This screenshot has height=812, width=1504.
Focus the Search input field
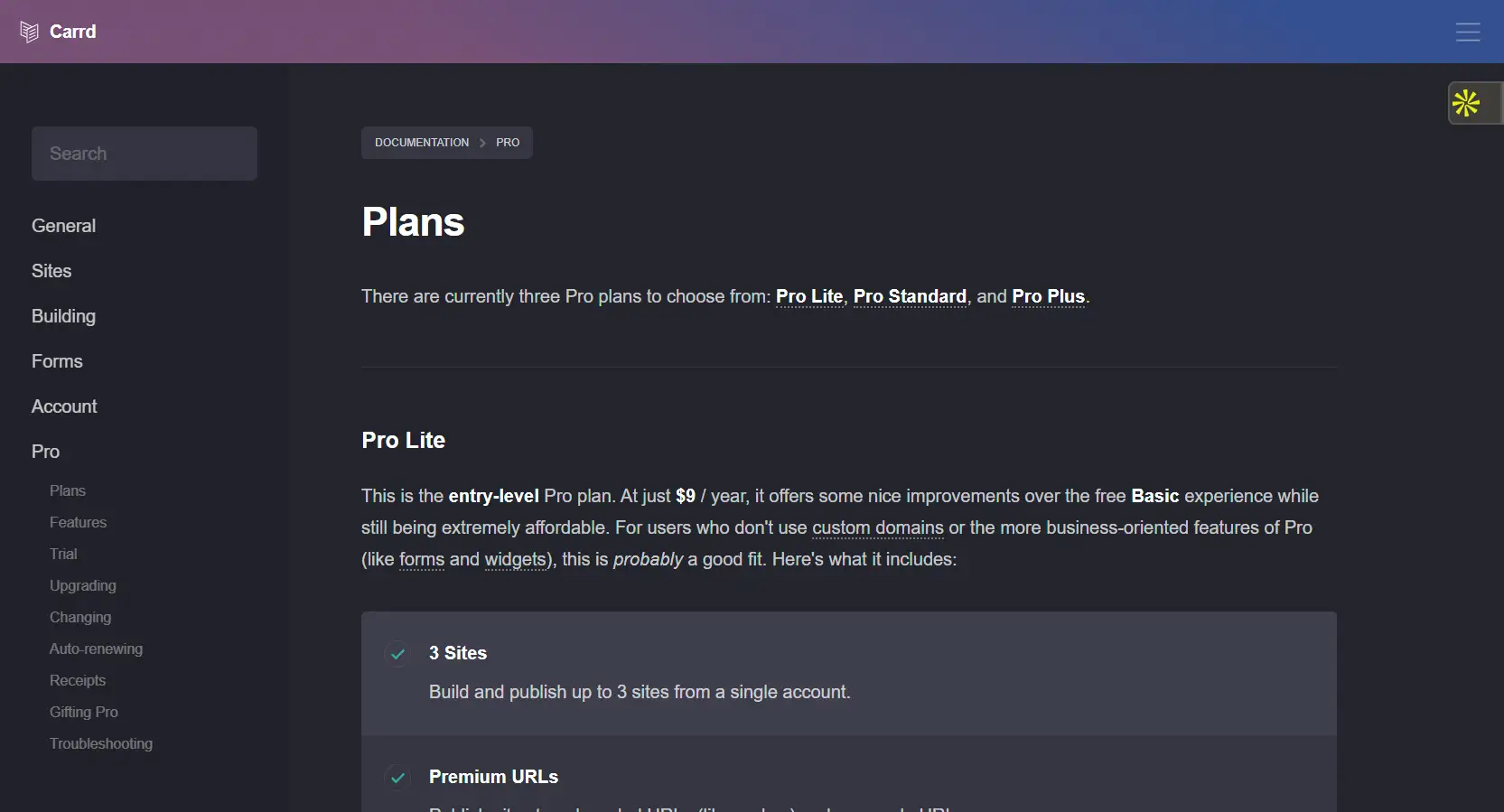pyautogui.click(x=145, y=154)
